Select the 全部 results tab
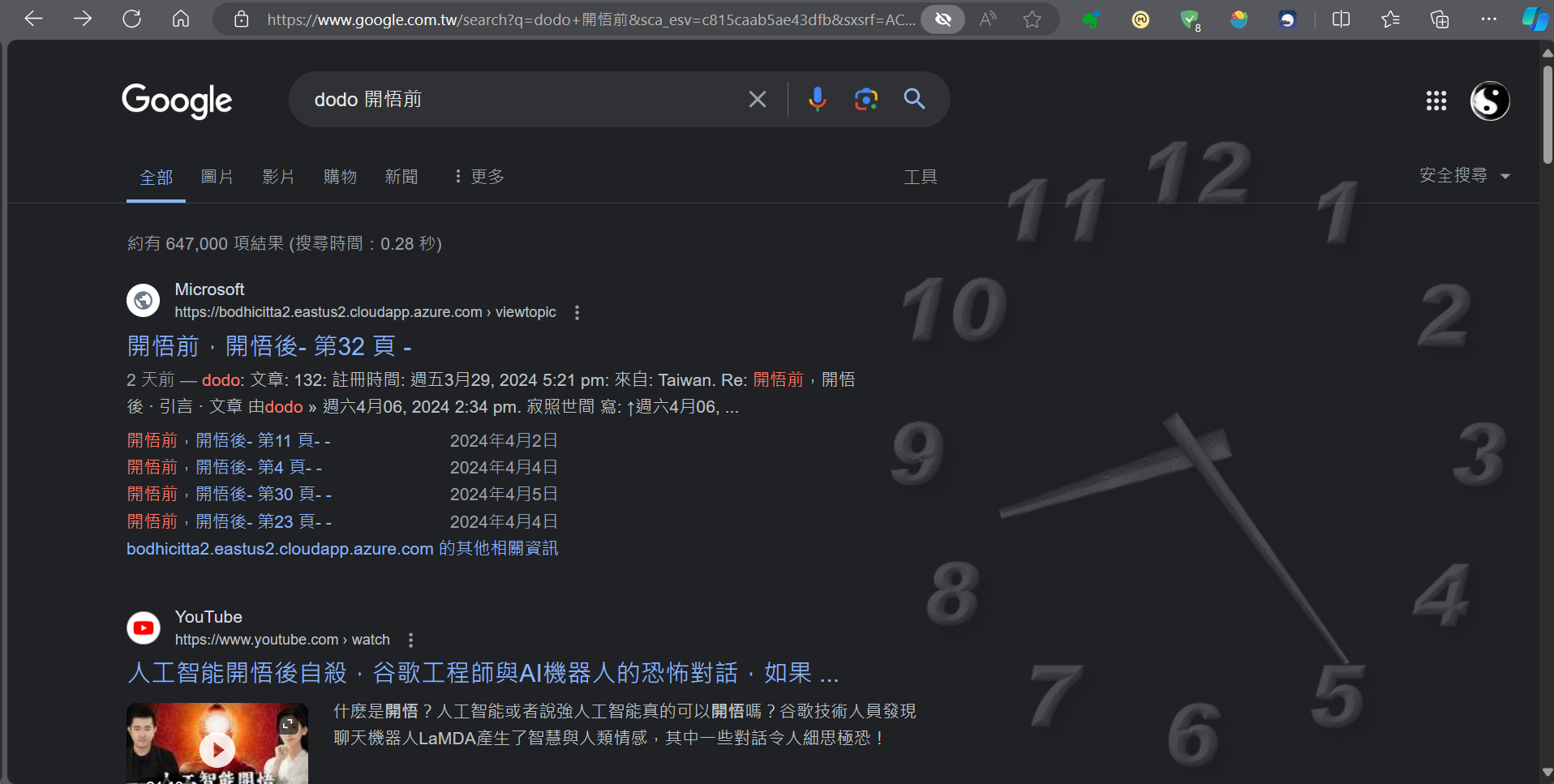 (x=156, y=177)
